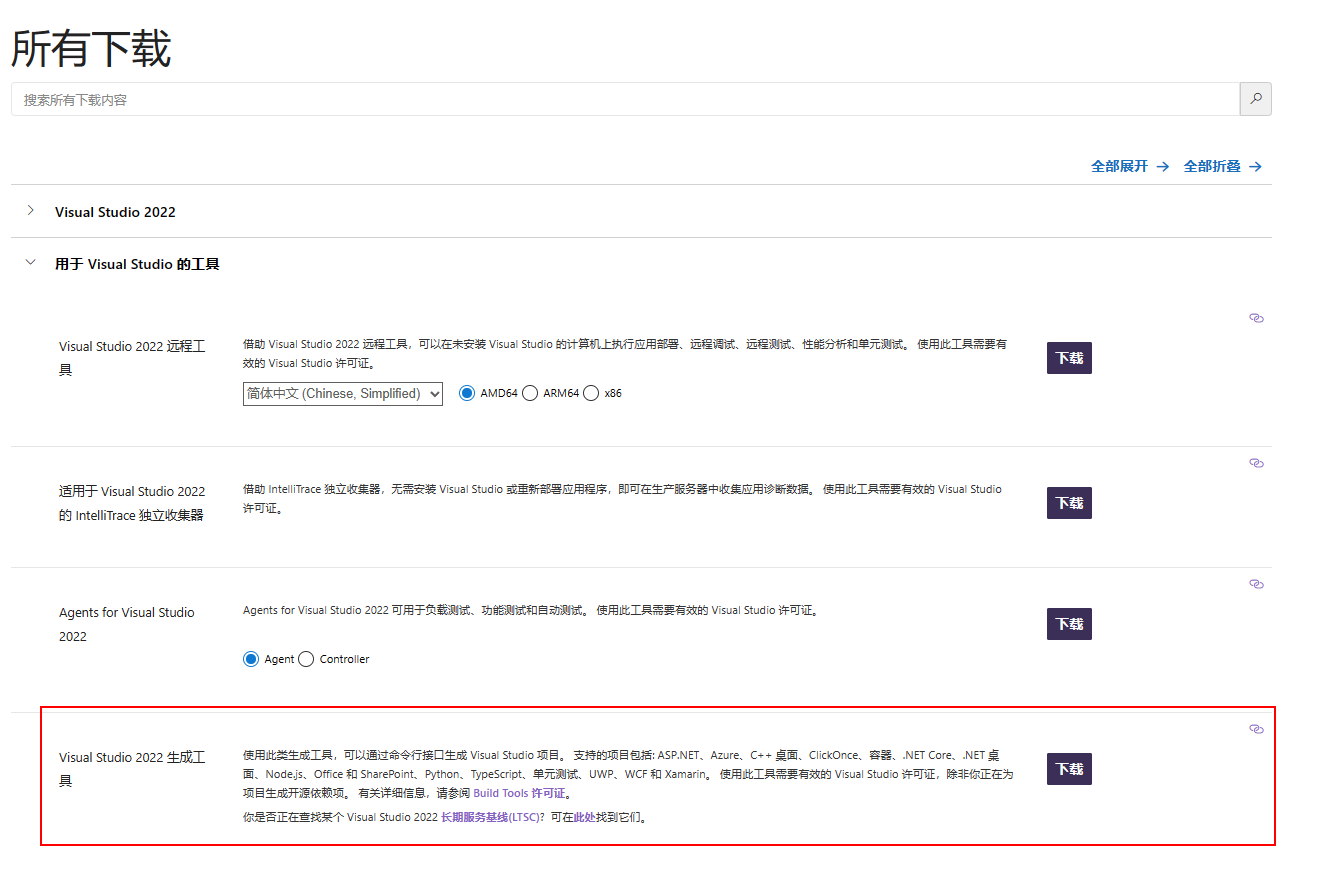Click the magnifier search button
The width and height of the screenshot is (1328, 880).
pos(1256,99)
